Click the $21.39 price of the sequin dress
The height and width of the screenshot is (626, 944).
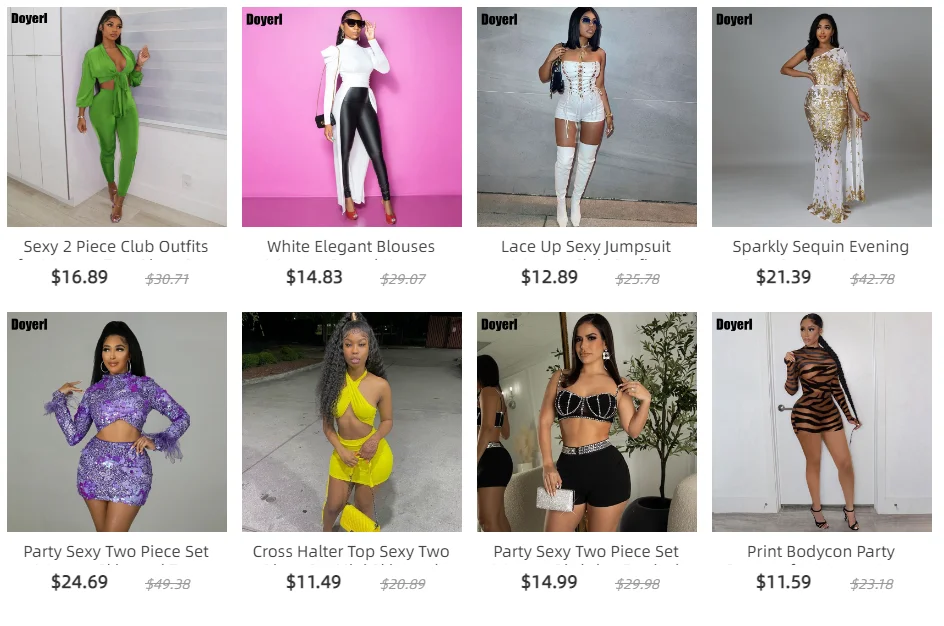pos(784,277)
